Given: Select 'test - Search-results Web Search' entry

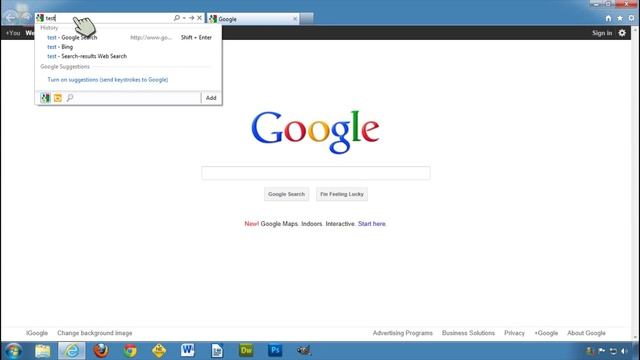Looking at the screenshot, I should pyautogui.click(x=129, y=56).
